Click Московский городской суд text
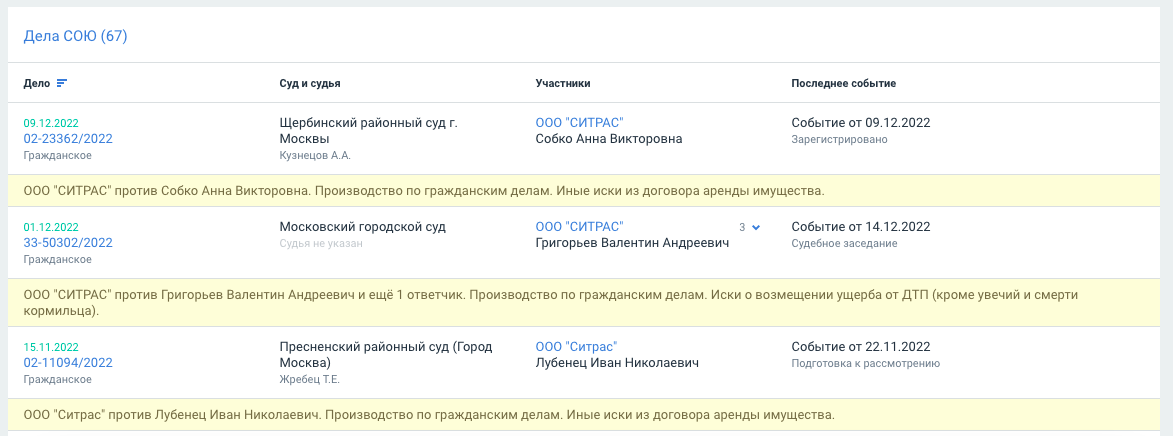 click(x=363, y=227)
